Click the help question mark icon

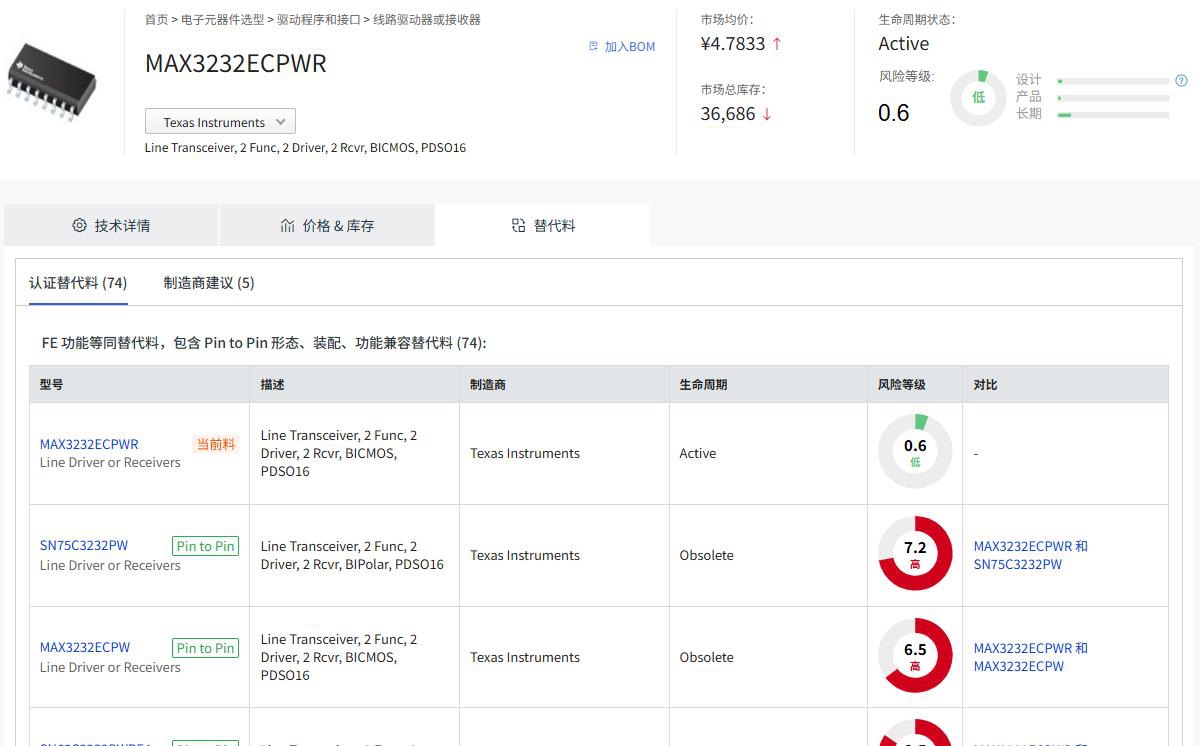click(x=1181, y=81)
